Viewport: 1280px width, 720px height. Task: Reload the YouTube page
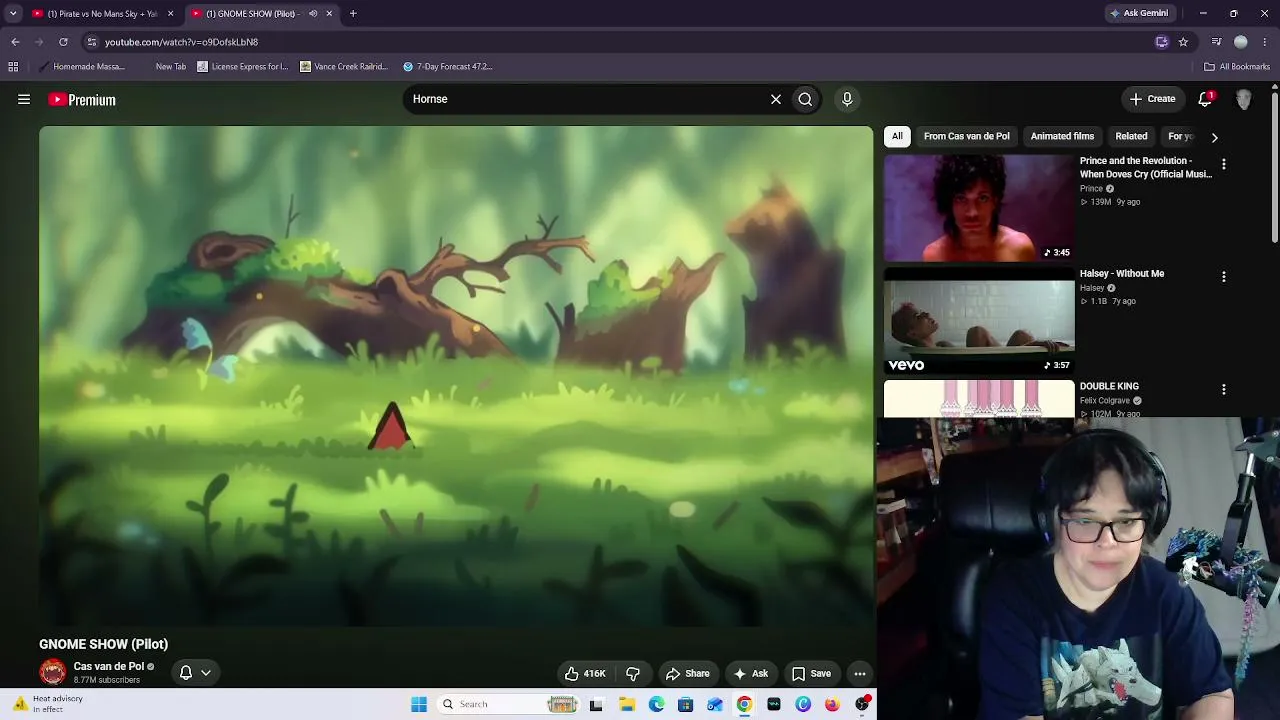(x=63, y=42)
